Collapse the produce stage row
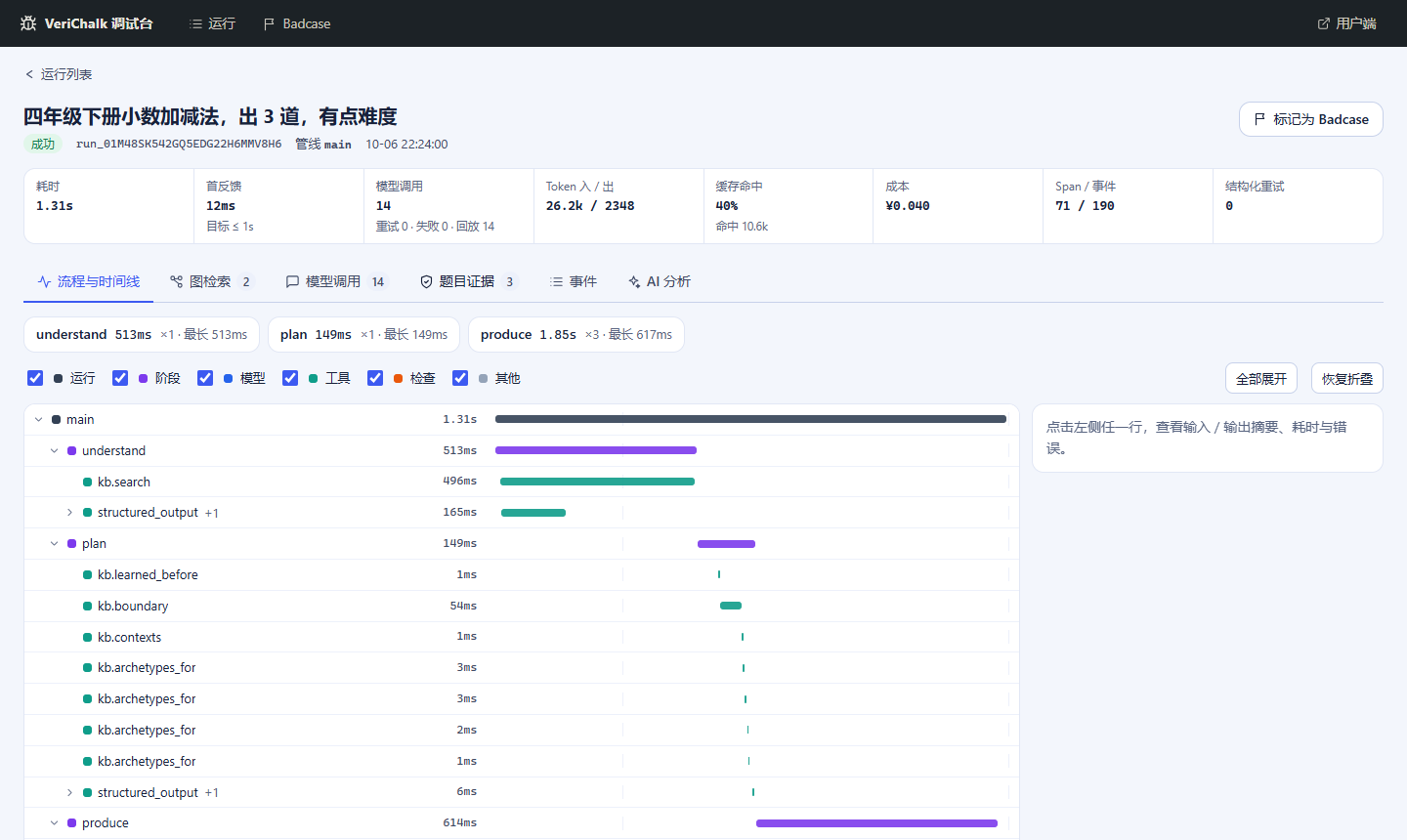 55,823
